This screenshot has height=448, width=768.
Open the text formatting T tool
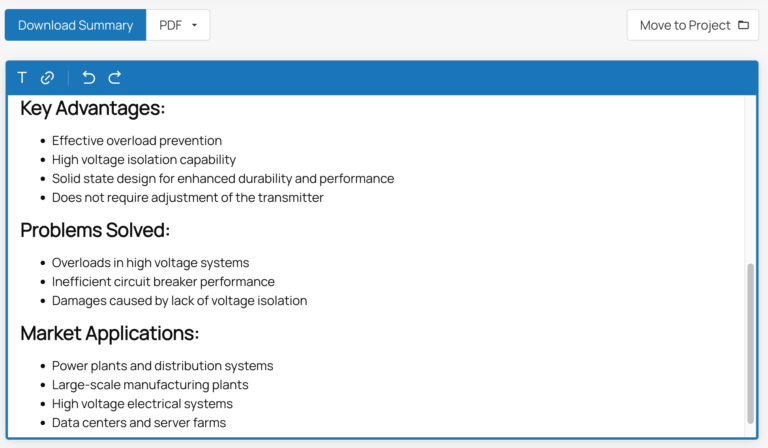point(22,78)
